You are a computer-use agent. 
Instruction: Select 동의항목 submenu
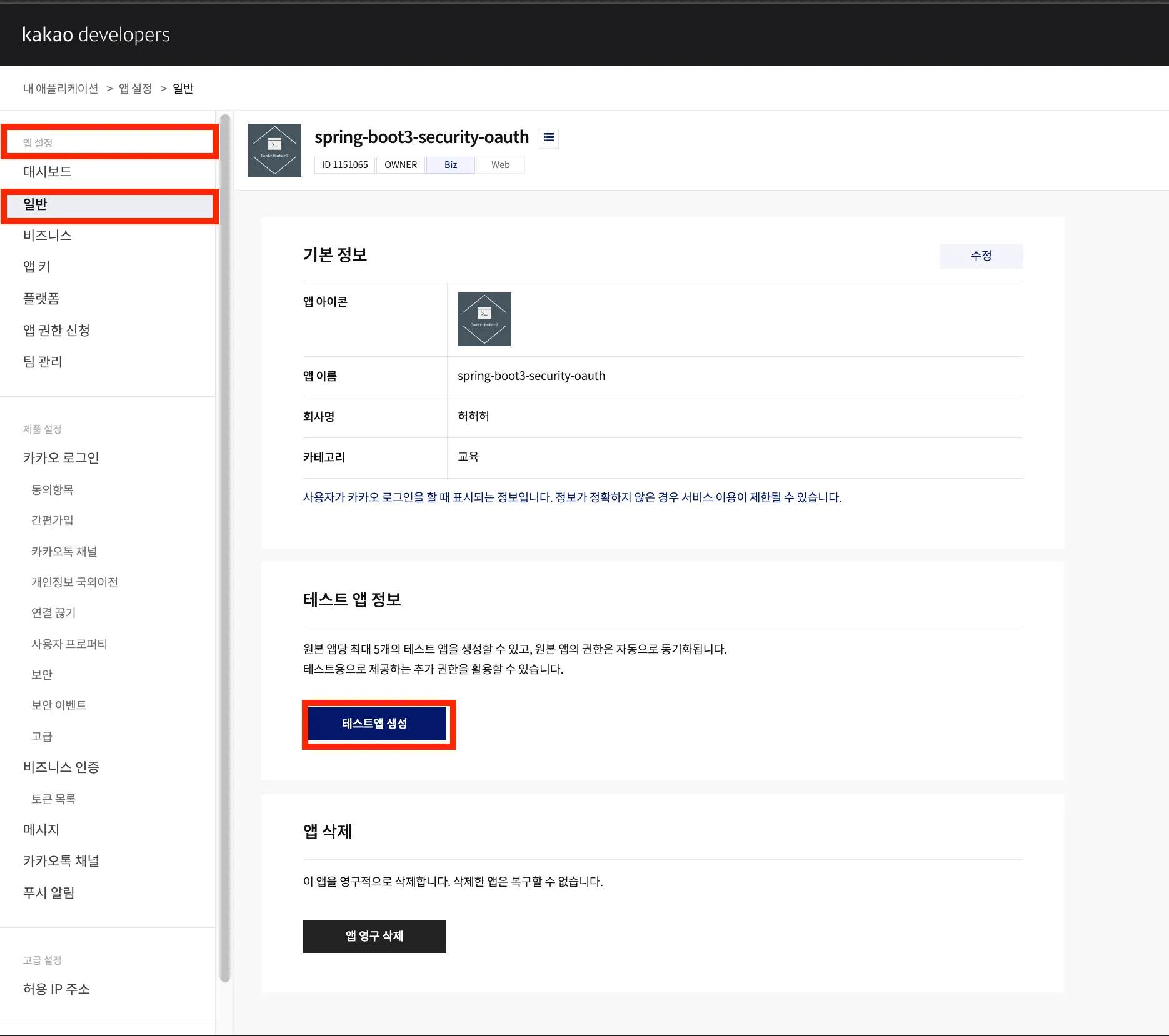53,490
